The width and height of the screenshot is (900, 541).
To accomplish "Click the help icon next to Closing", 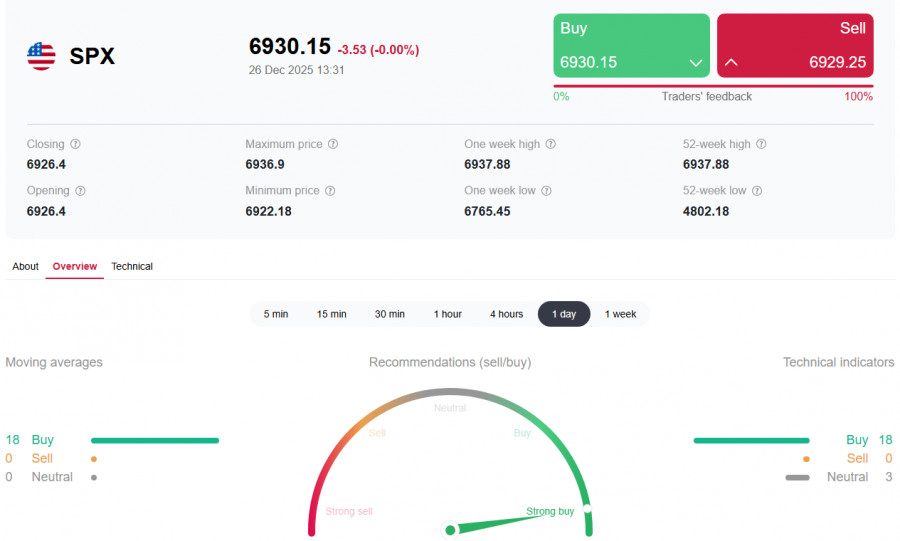I will click(76, 144).
